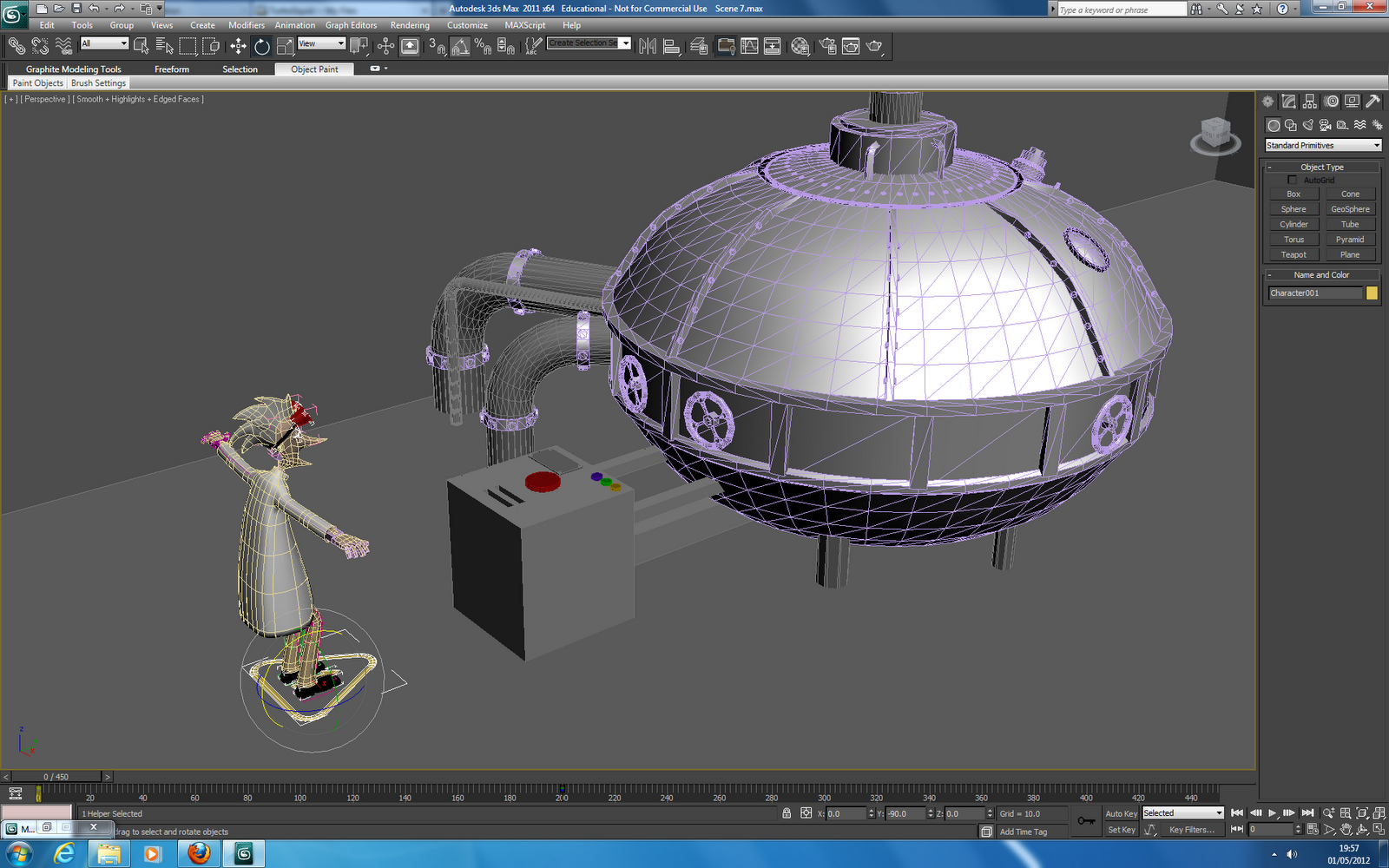Screen dimensions: 1389x868
Task: Click the Select and Link chain icon
Action: point(16,46)
